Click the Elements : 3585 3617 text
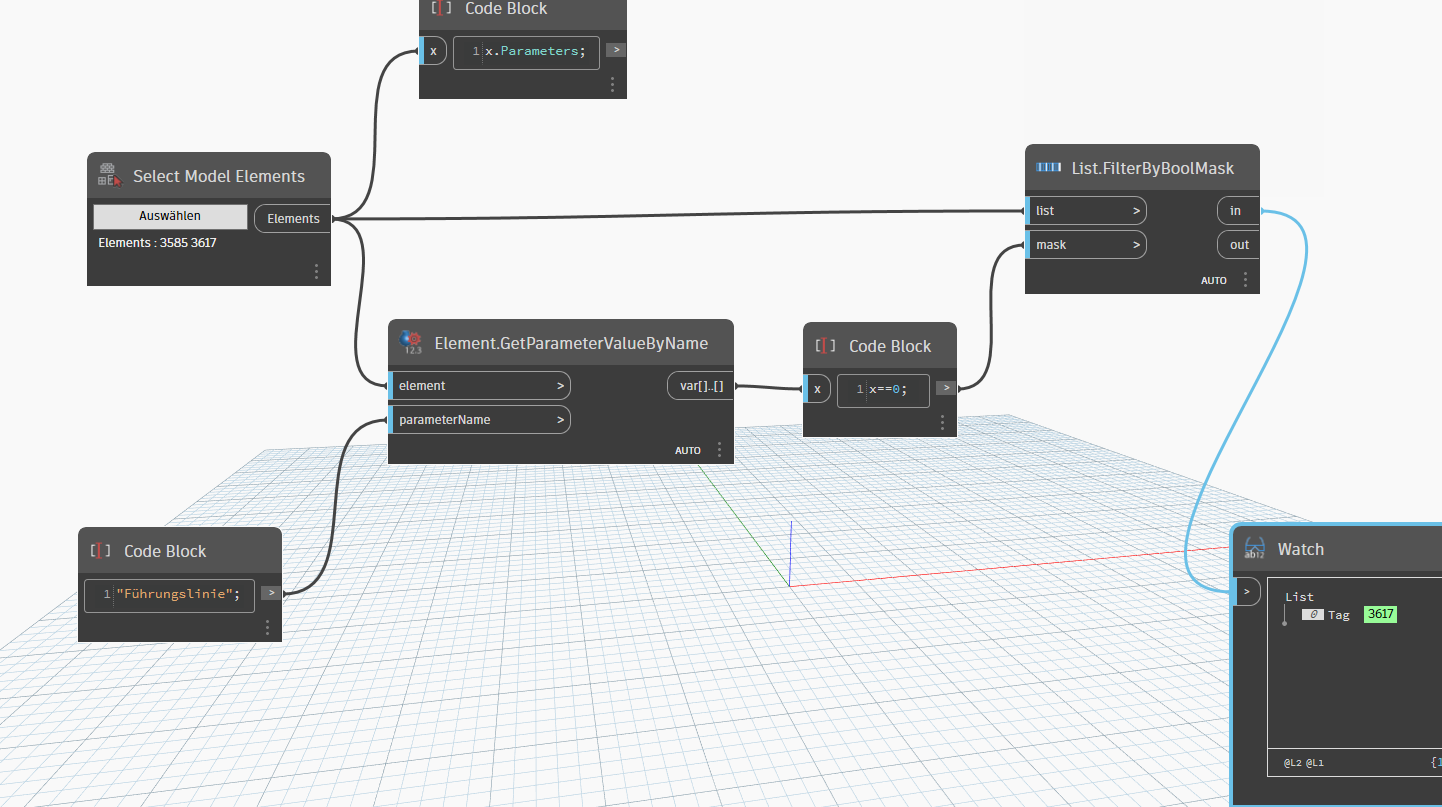This screenshot has height=807, width=1442. [157, 243]
